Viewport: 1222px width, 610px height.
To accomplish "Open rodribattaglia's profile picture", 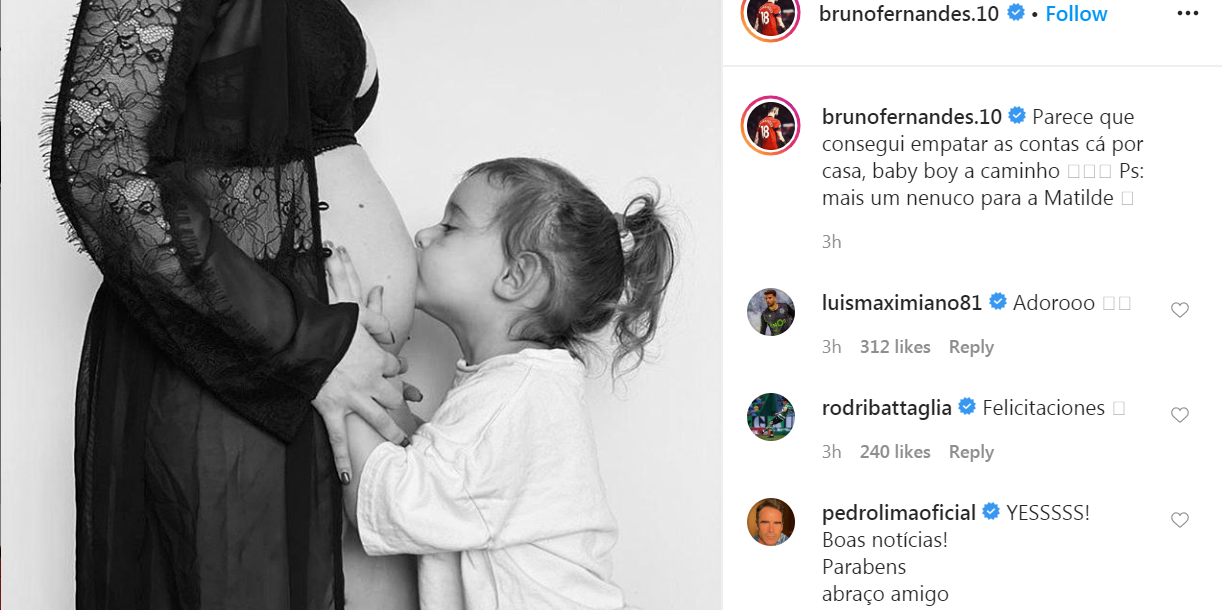I will click(771, 417).
